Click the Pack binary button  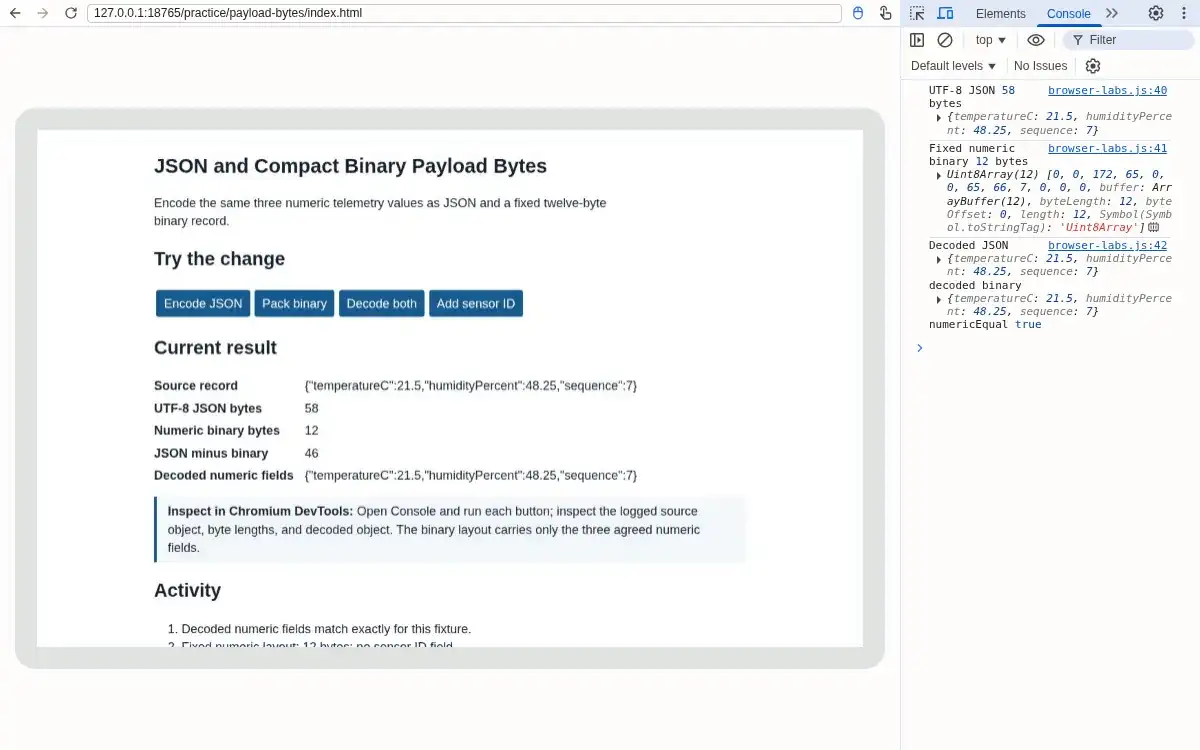point(294,303)
